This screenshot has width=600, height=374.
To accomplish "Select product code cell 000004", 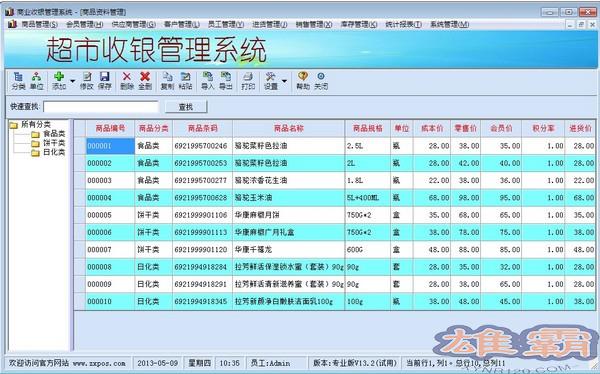I will coord(110,198).
